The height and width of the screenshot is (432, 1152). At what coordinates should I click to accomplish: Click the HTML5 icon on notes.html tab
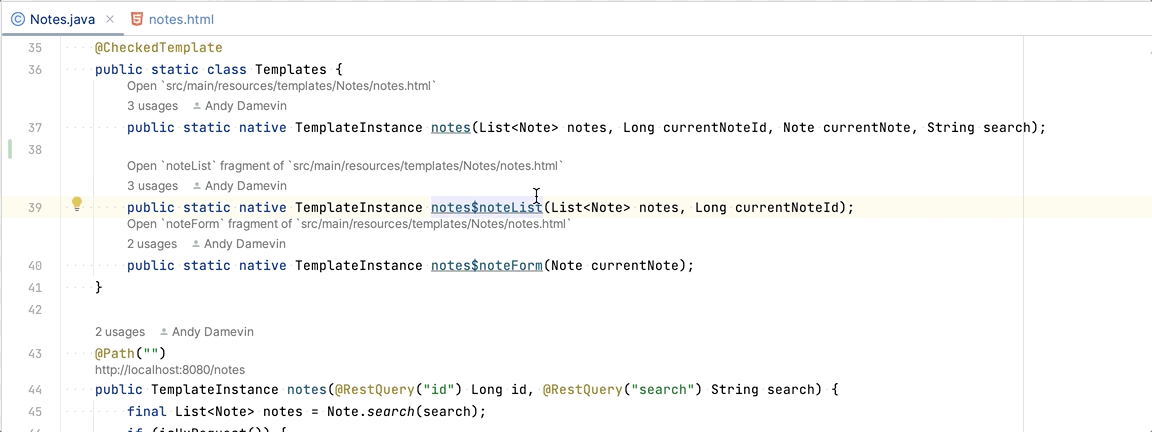[137, 20]
